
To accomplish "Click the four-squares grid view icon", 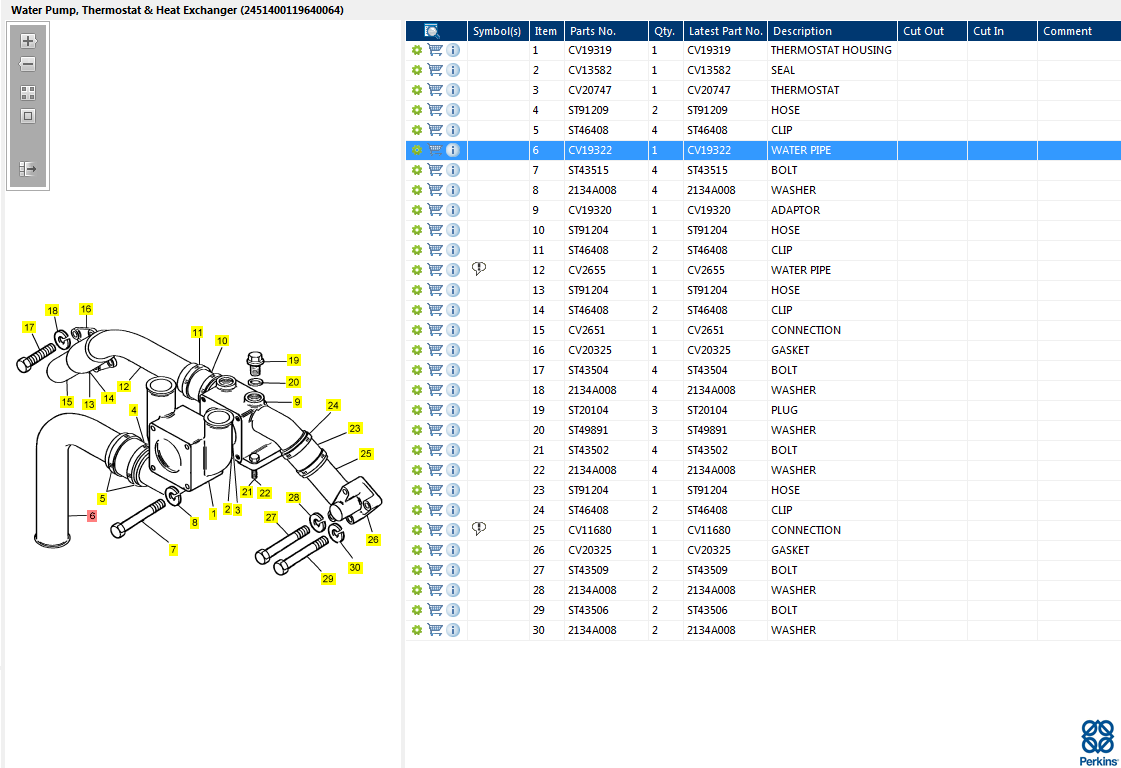I will [x=28, y=93].
